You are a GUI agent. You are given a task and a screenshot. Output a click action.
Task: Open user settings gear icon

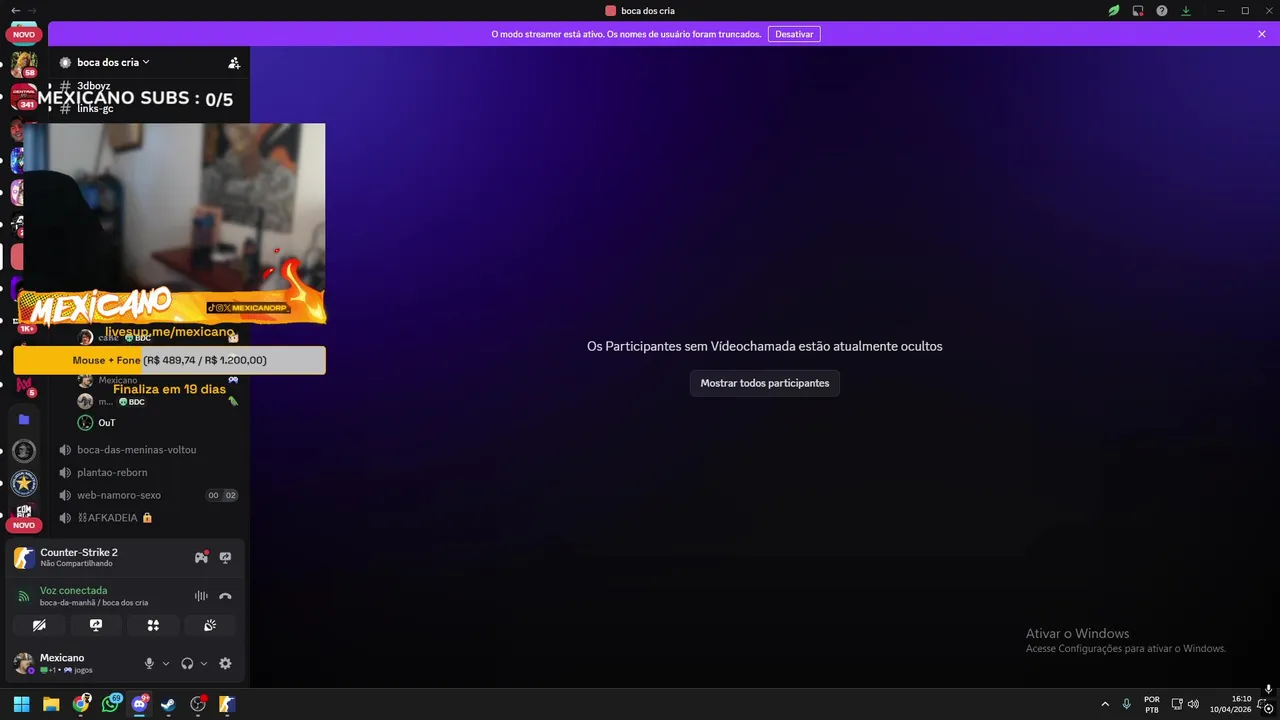[225, 663]
